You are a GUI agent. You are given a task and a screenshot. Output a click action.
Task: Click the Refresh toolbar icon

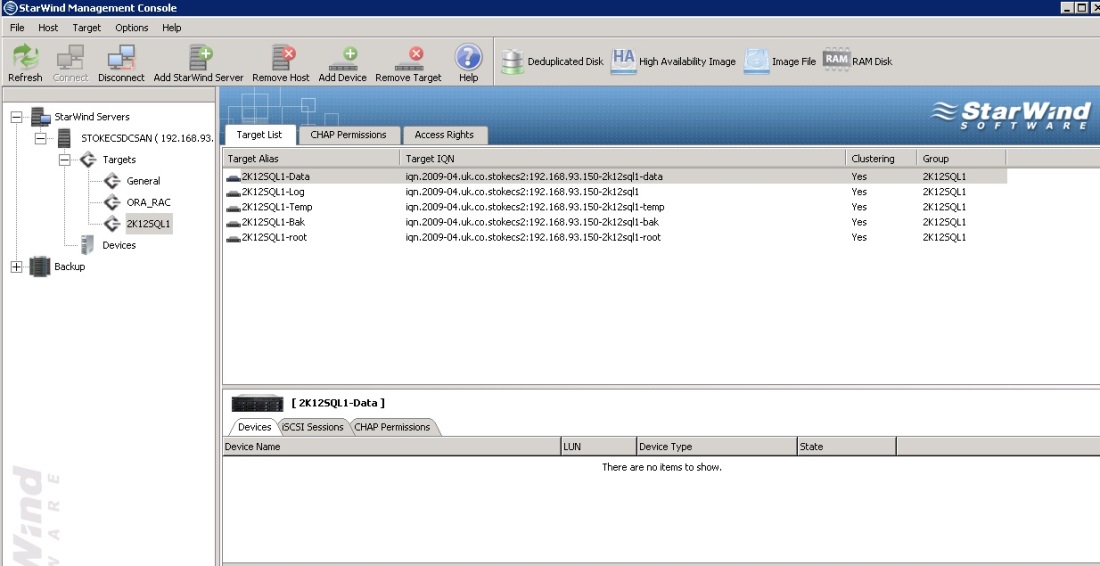pos(25,57)
